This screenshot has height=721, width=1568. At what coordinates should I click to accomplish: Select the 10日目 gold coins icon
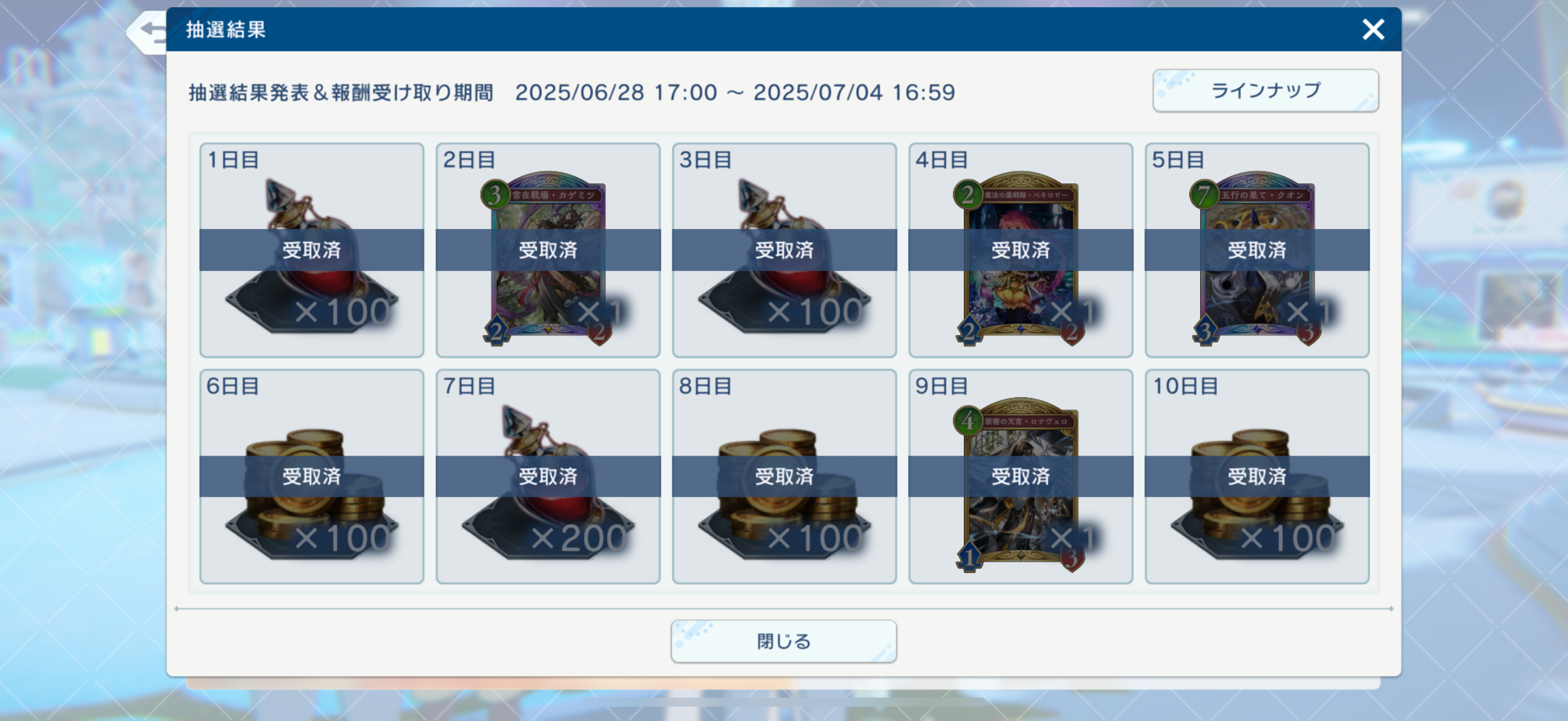(1257, 494)
